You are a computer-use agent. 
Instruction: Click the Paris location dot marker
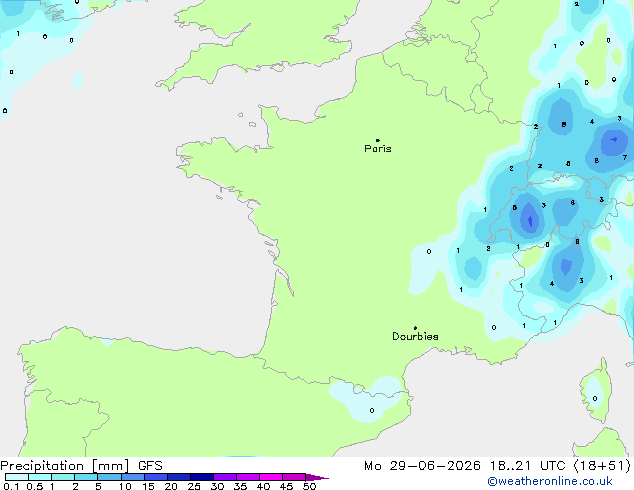point(378,140)
